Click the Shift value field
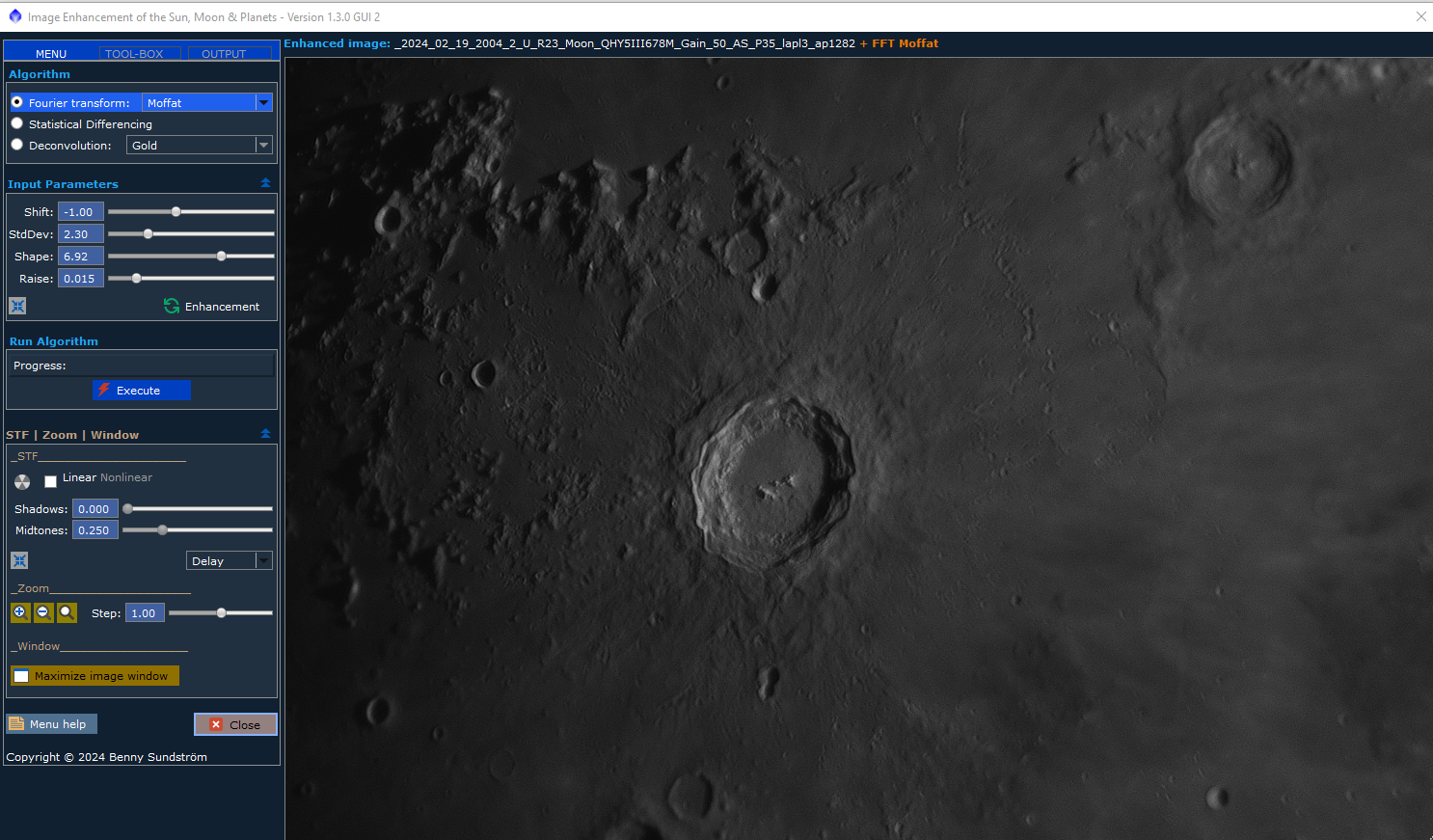The width and height of the screenshot is (1433, 840). click(81, 211)
